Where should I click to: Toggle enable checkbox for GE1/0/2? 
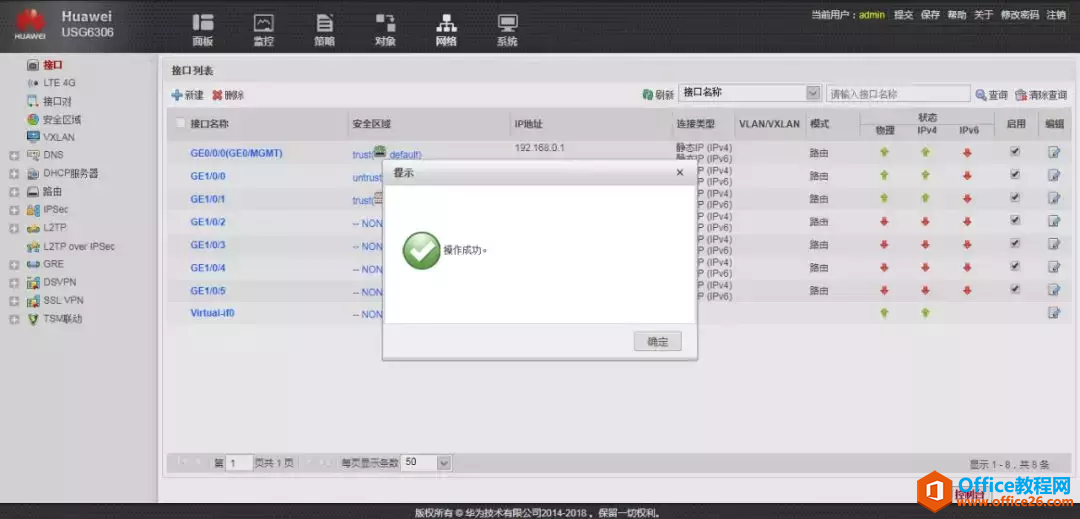[x=1015, y=220]
